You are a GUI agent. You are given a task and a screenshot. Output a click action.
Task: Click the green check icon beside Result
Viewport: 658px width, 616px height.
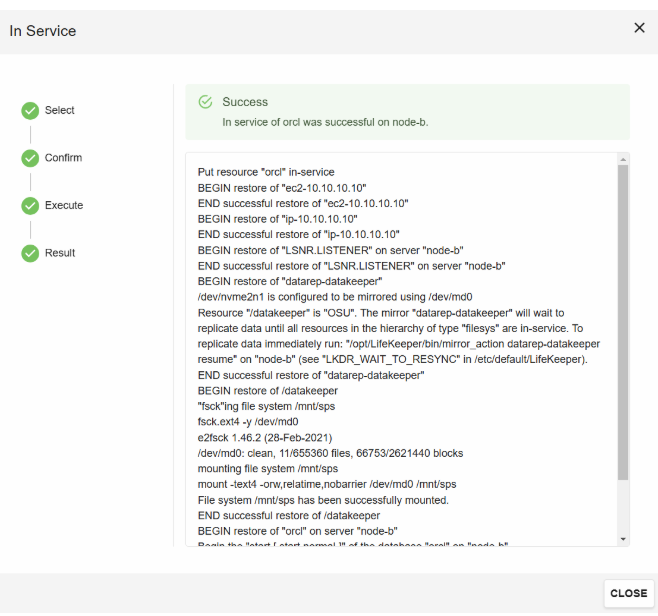point(30,253)
